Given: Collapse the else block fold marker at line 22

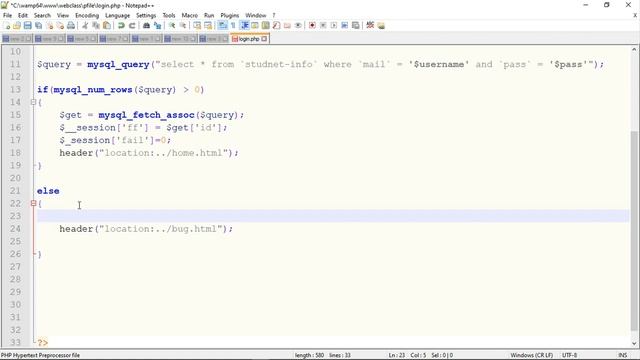Looking at the screenshot, I should click(x=33, y=203).
